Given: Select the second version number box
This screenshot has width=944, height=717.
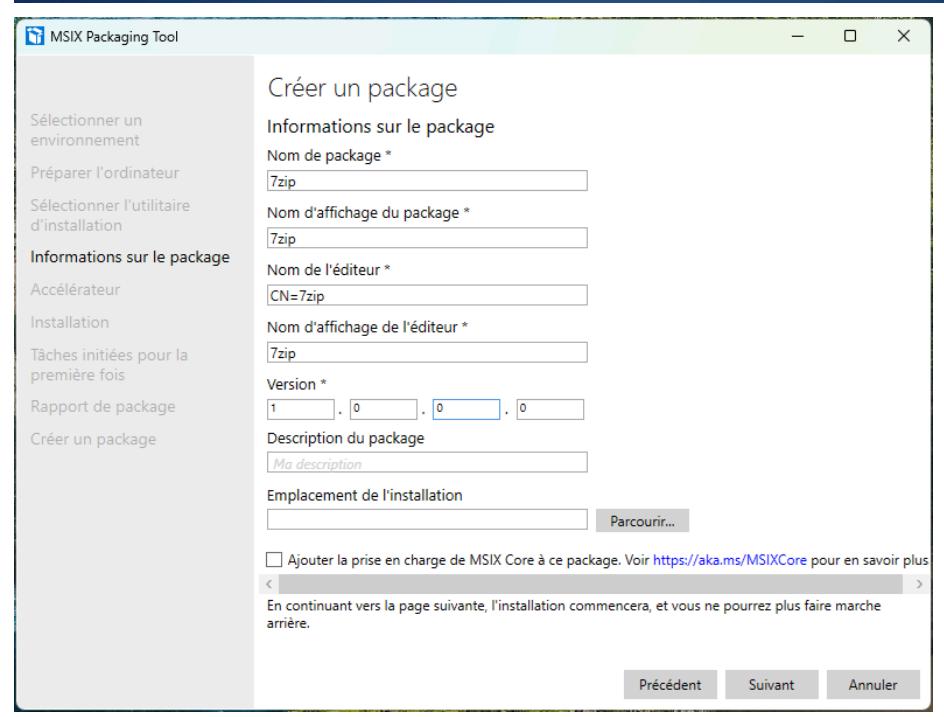Looking at the screenshot, I should (384, 409).
